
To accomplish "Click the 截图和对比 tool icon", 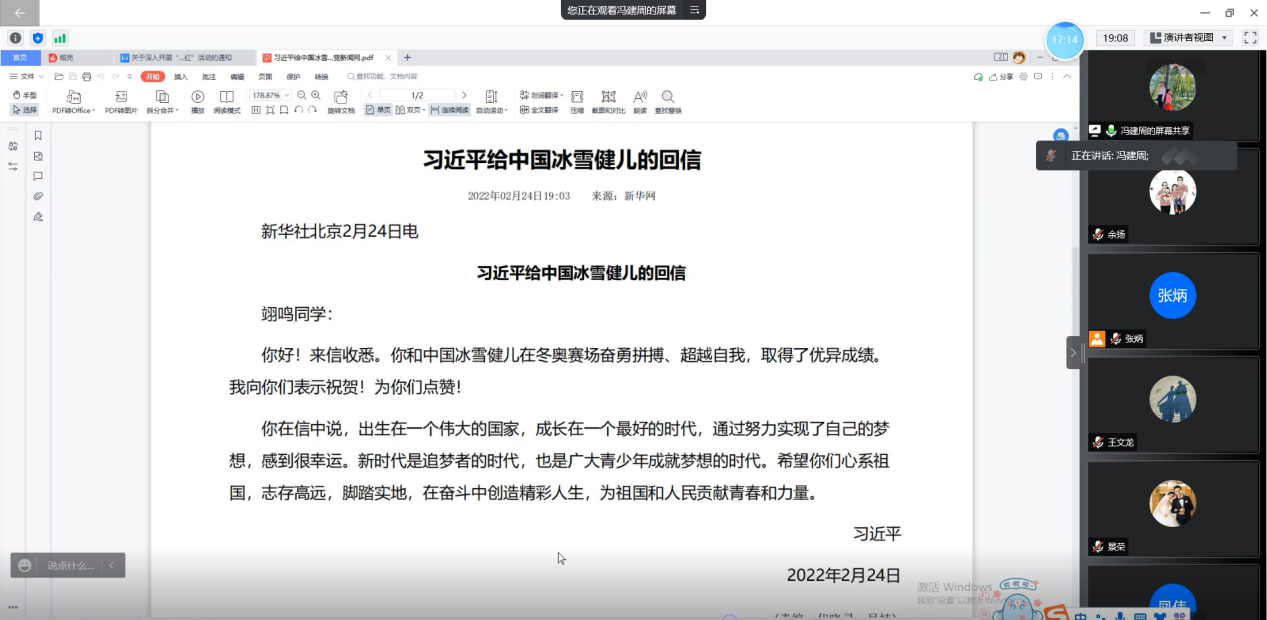I will 608,97.
